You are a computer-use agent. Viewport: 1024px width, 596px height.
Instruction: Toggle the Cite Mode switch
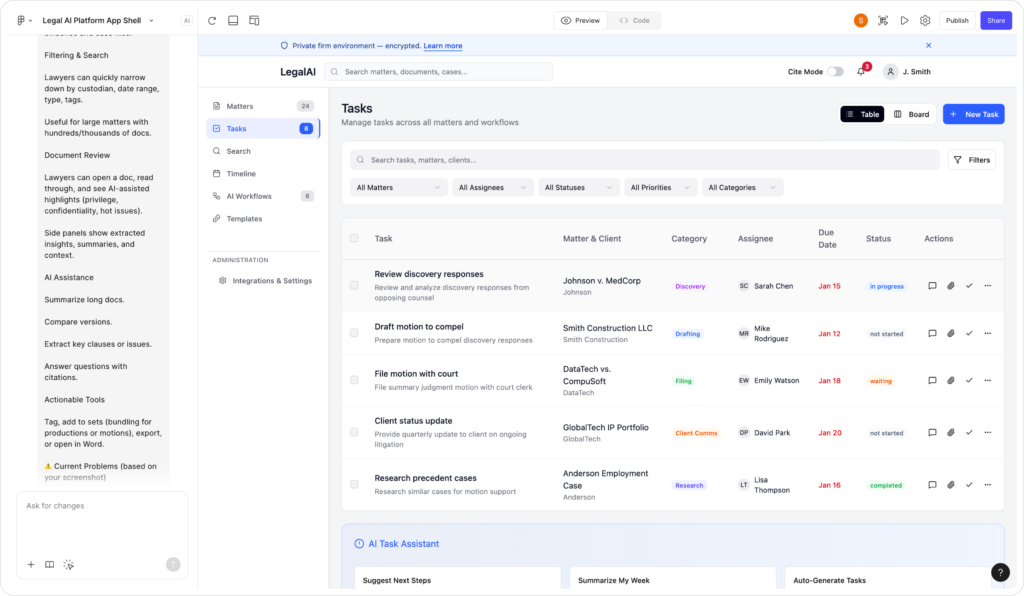[x=835, y=72]
